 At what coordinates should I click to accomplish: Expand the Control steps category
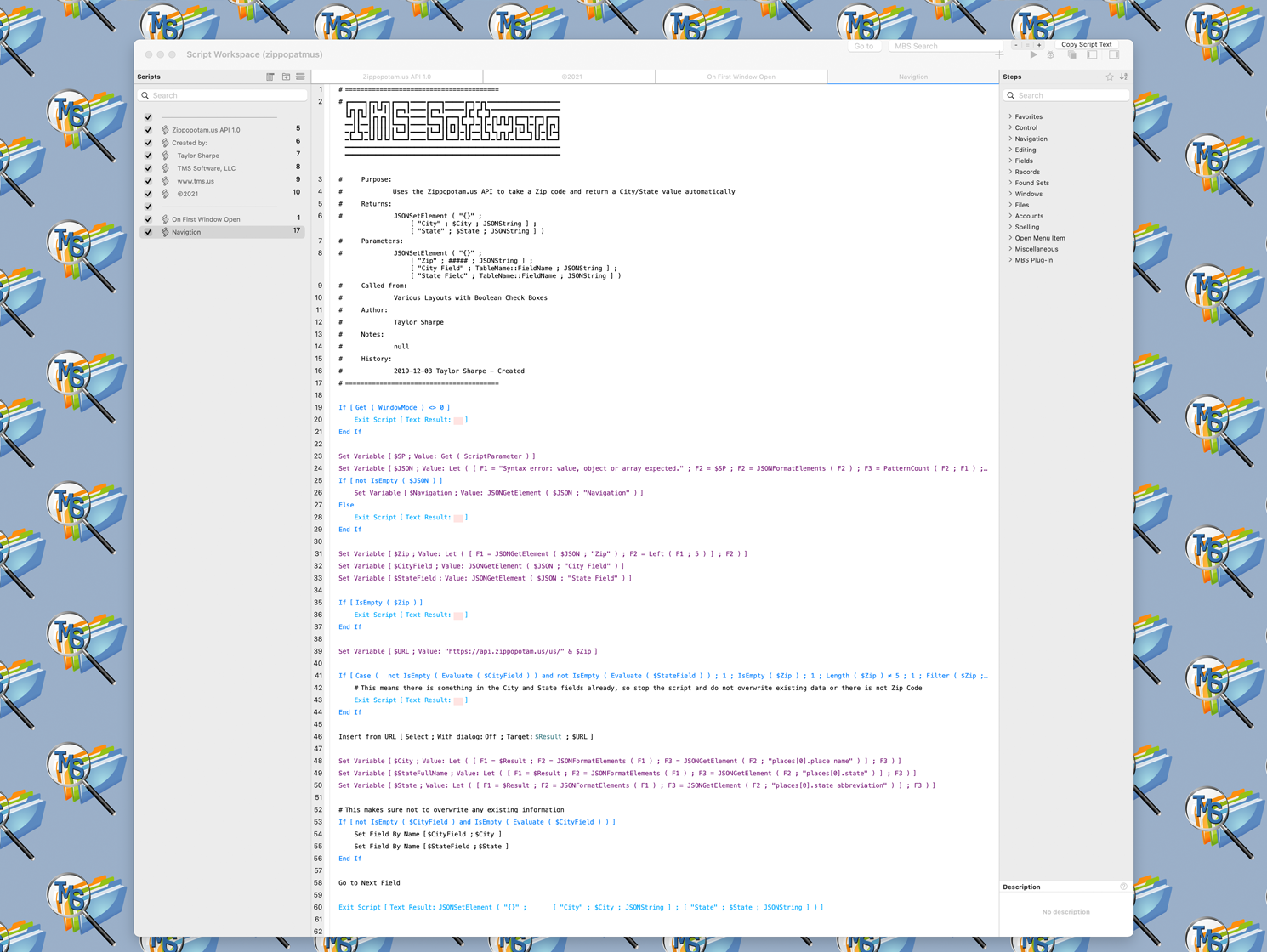[1010, 127]
